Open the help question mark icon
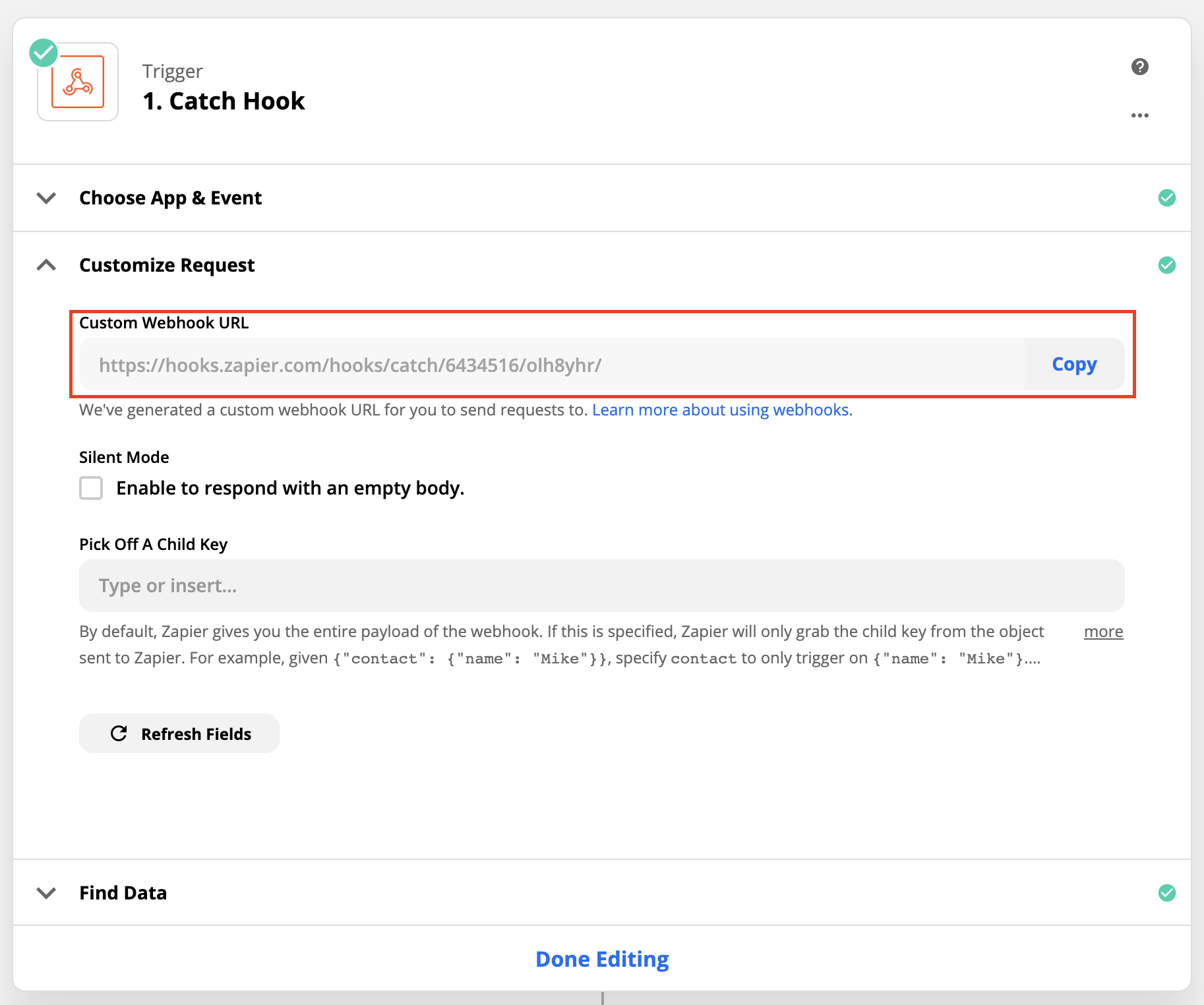This screenshot has height=1005, width=1204. 1139,67
